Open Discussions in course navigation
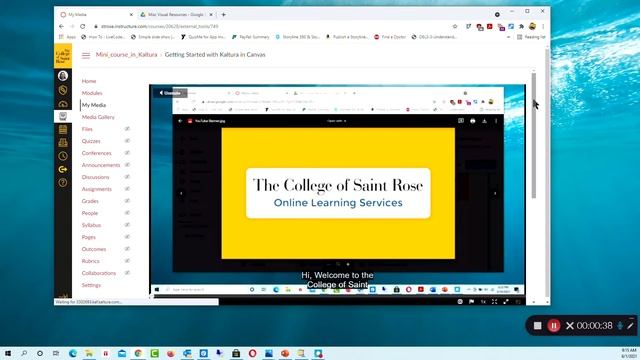 (x=96, y=177)
